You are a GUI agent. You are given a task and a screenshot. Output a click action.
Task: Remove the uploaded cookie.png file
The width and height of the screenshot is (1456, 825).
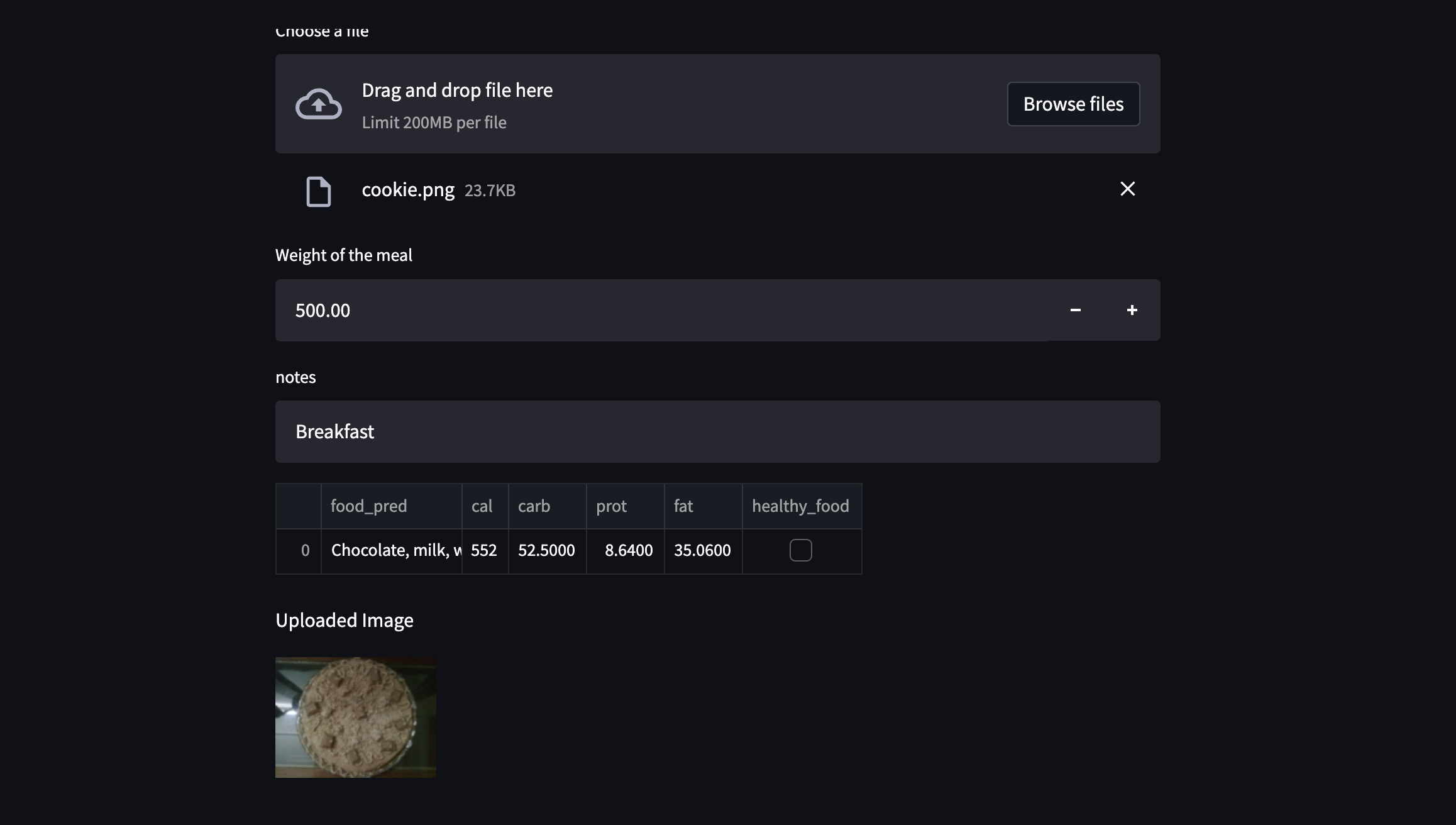click(x=1127, y=189)
